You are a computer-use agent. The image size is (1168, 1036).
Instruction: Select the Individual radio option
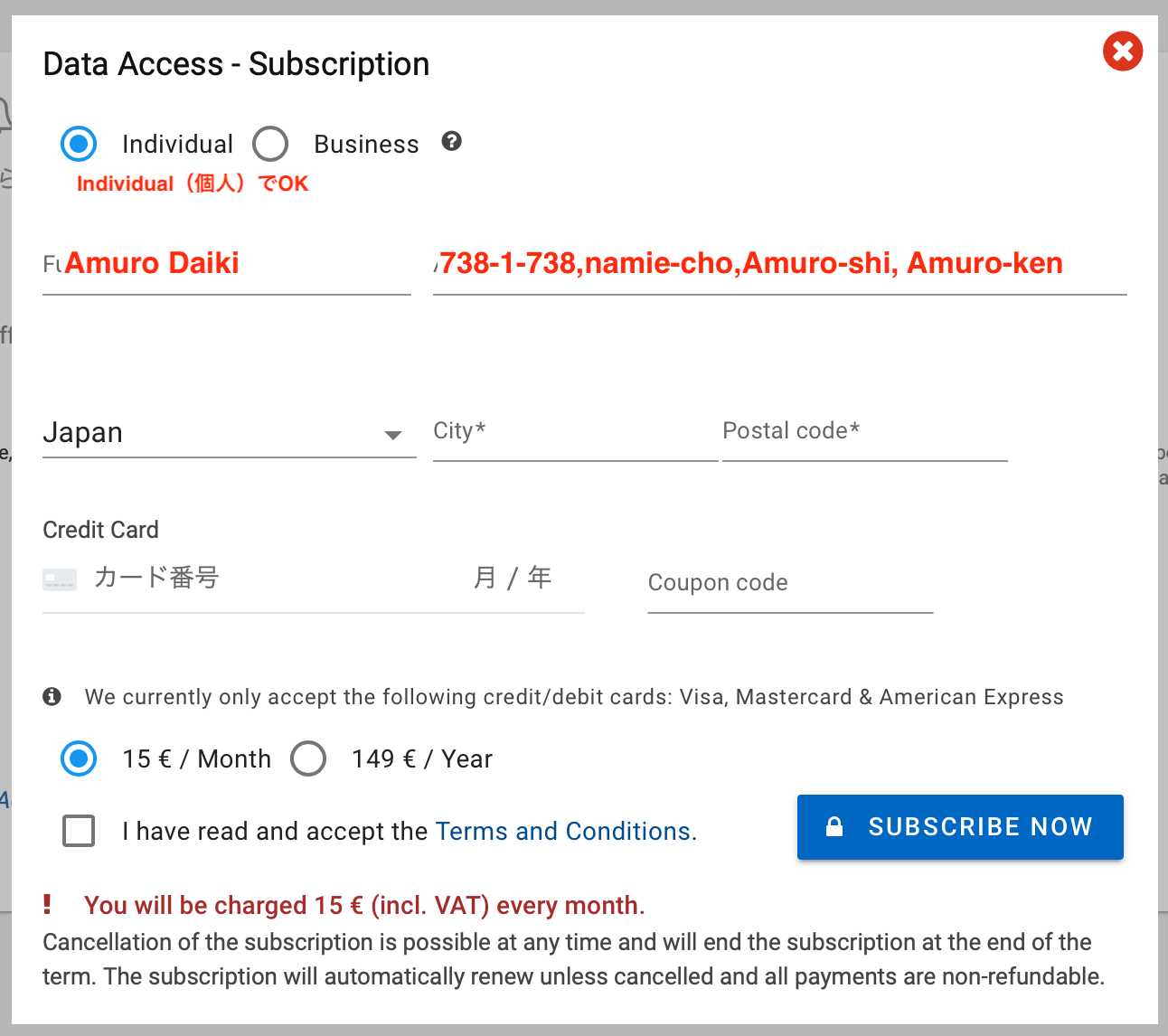(79, 144)
